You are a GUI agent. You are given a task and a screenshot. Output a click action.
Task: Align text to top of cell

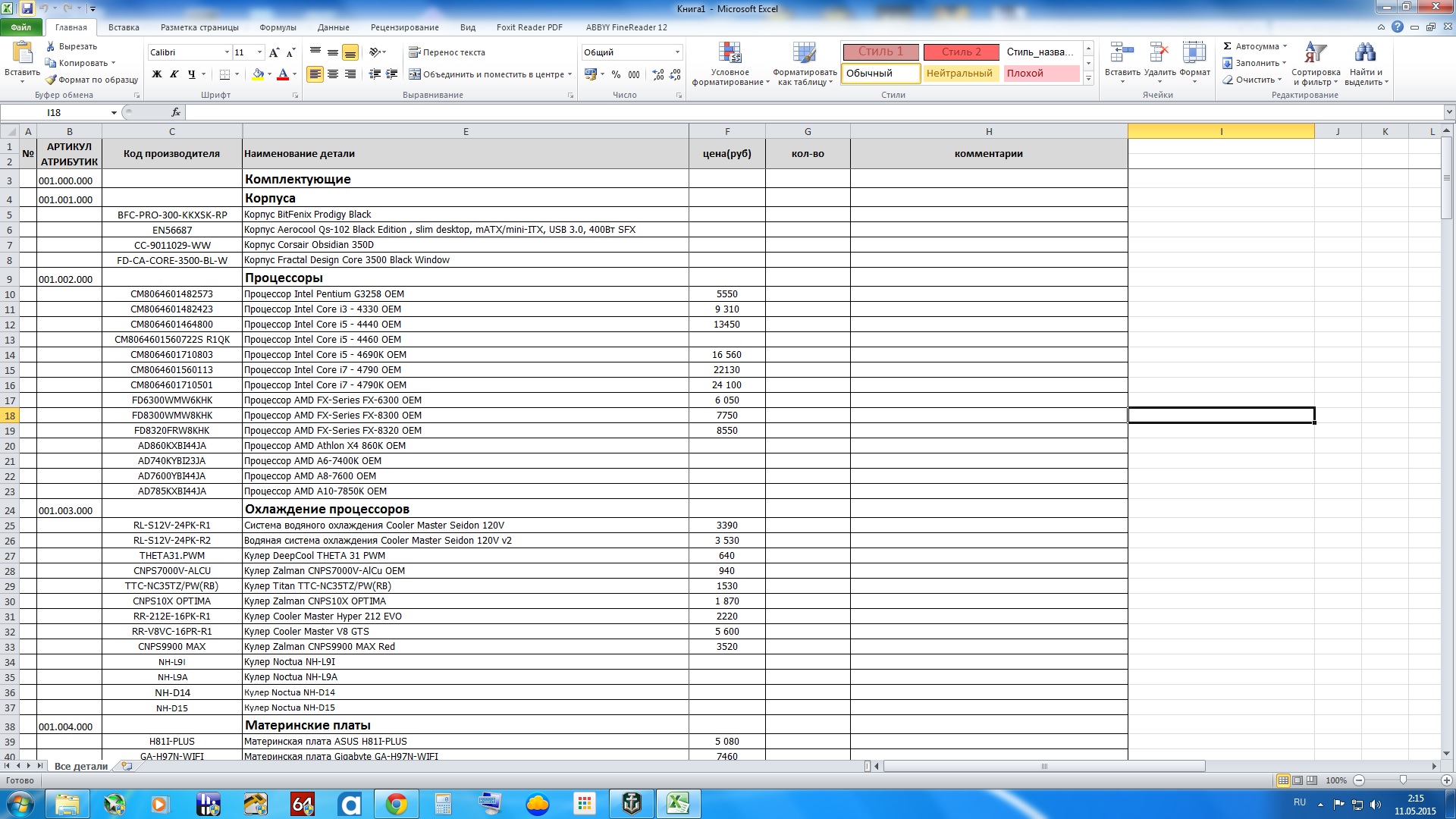[315, 52]
